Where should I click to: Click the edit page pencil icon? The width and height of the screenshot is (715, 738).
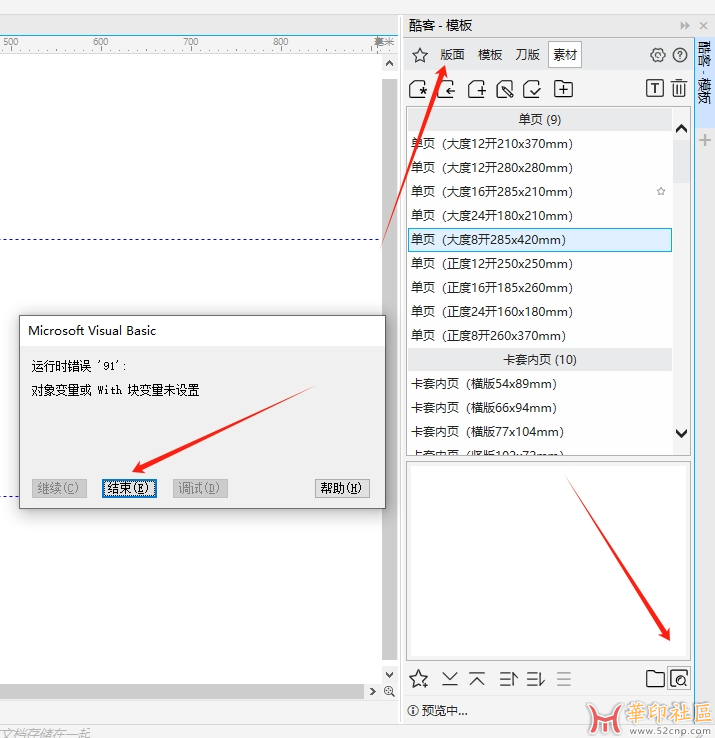click(504, 89)
